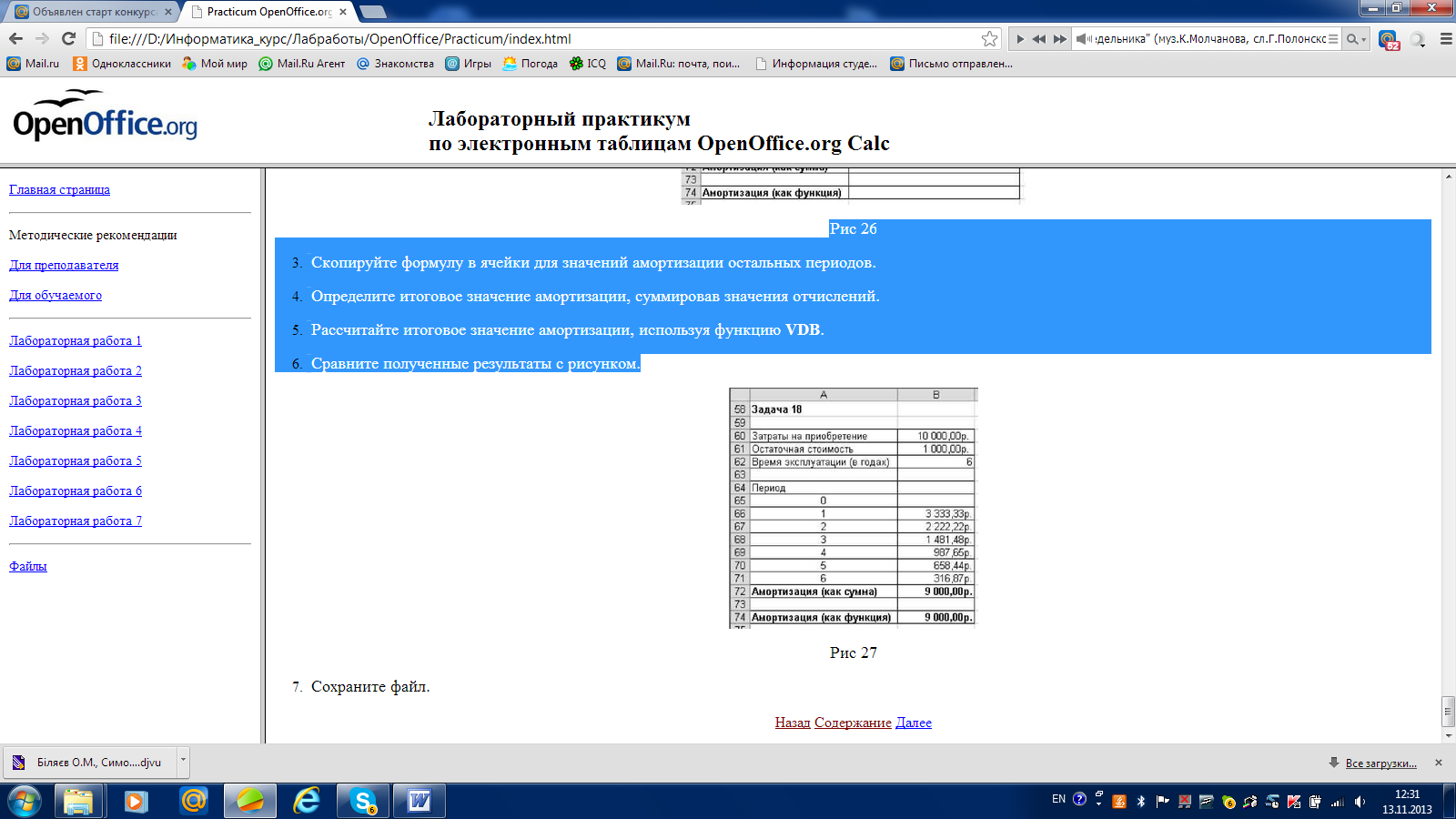Open Microsoft Word from the taskbar
Image resolution: width=1456 pixels, height=819 pixels.
tap(420, 801)
